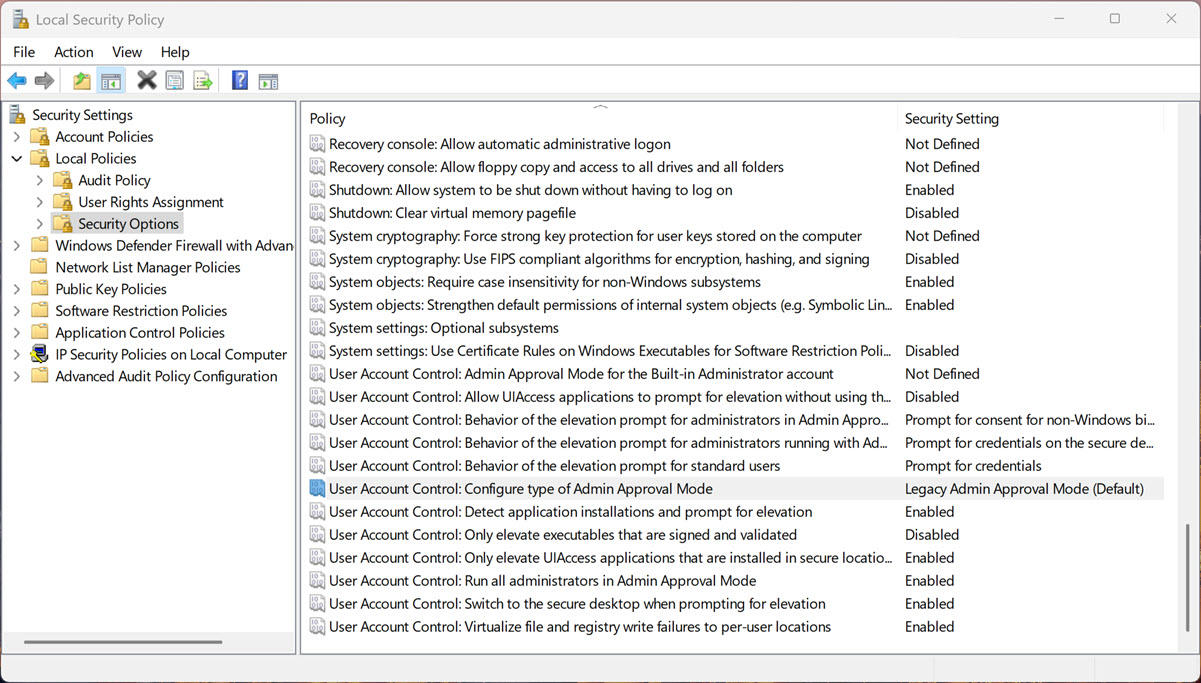This screenshot has height=683, width=1201.
Task: Click the Delete X icon in toolbar
Action: [147, 81]
